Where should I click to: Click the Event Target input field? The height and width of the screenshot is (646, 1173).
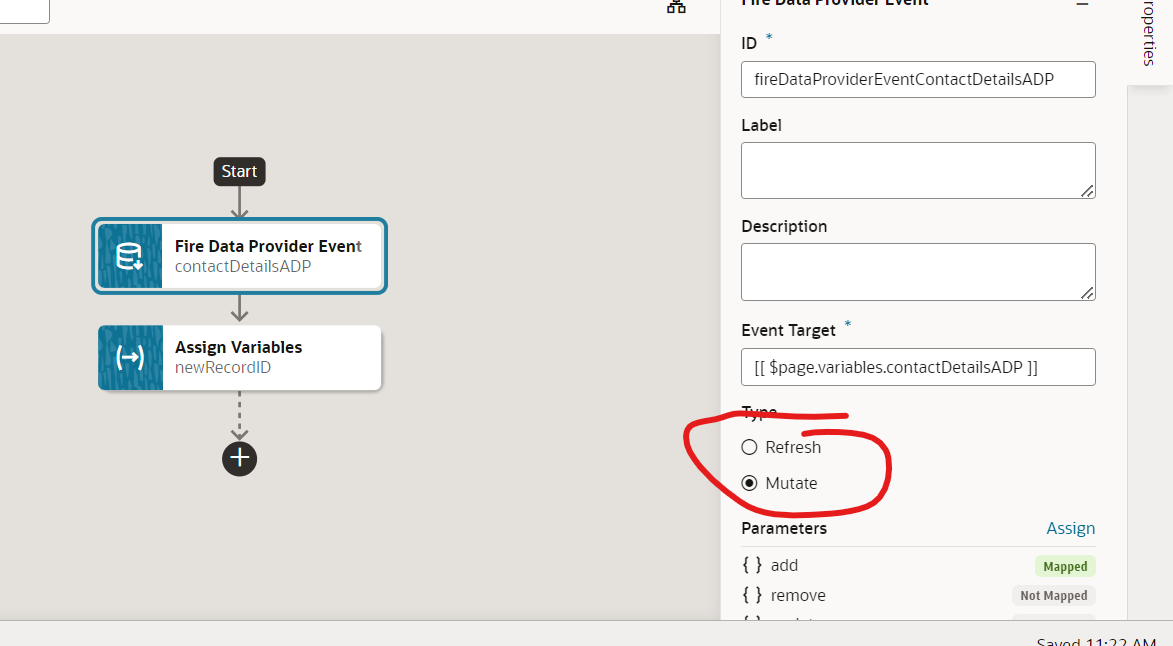point(918,367)
